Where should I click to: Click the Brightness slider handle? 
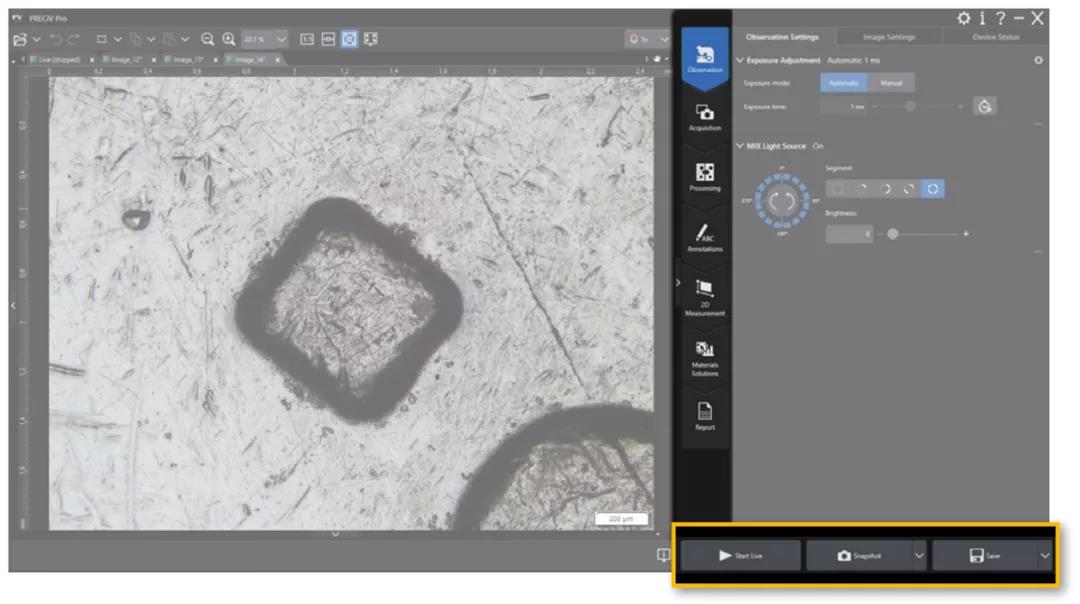893,234
